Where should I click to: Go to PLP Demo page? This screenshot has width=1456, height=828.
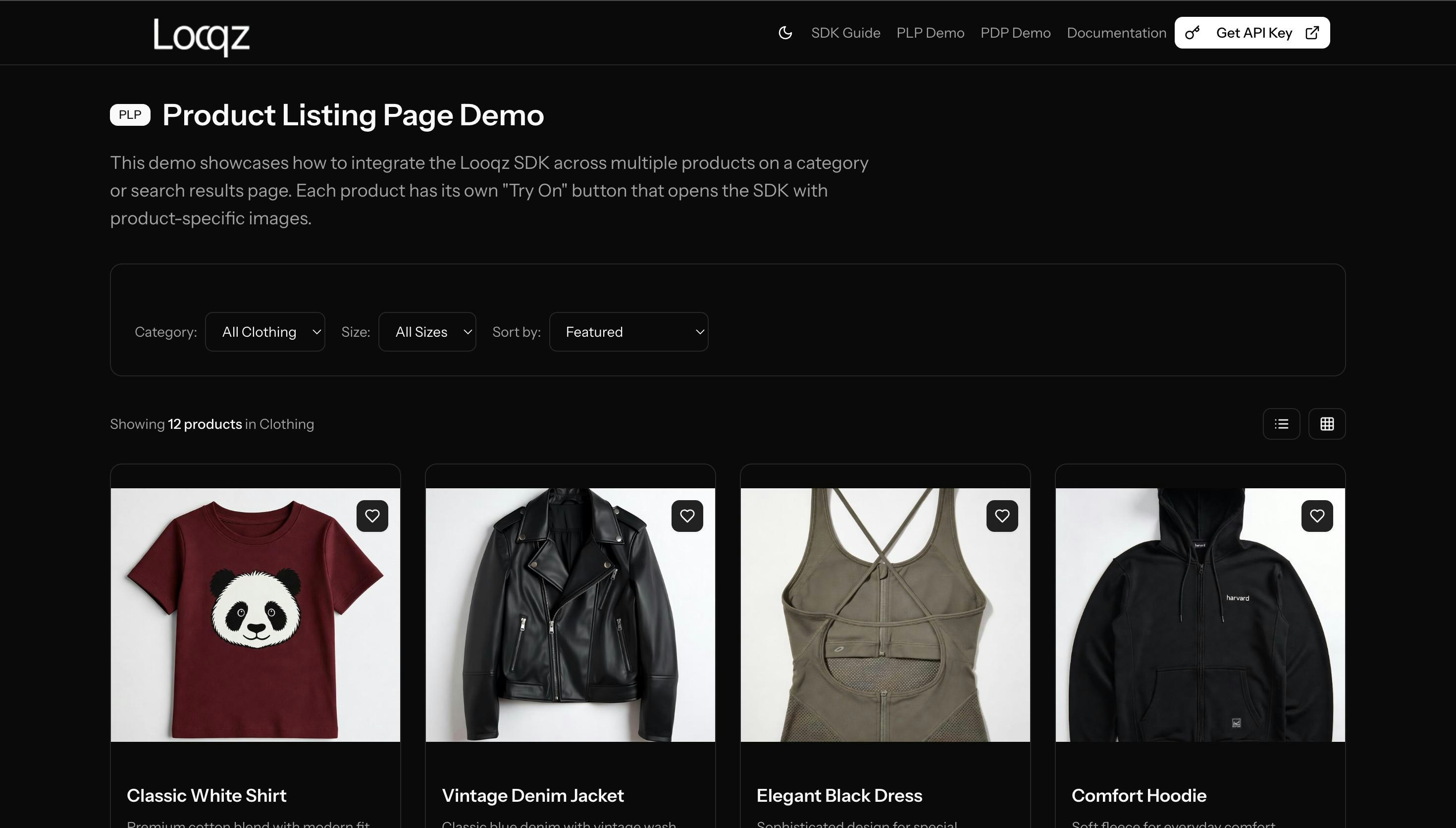(x=930, y=33)
